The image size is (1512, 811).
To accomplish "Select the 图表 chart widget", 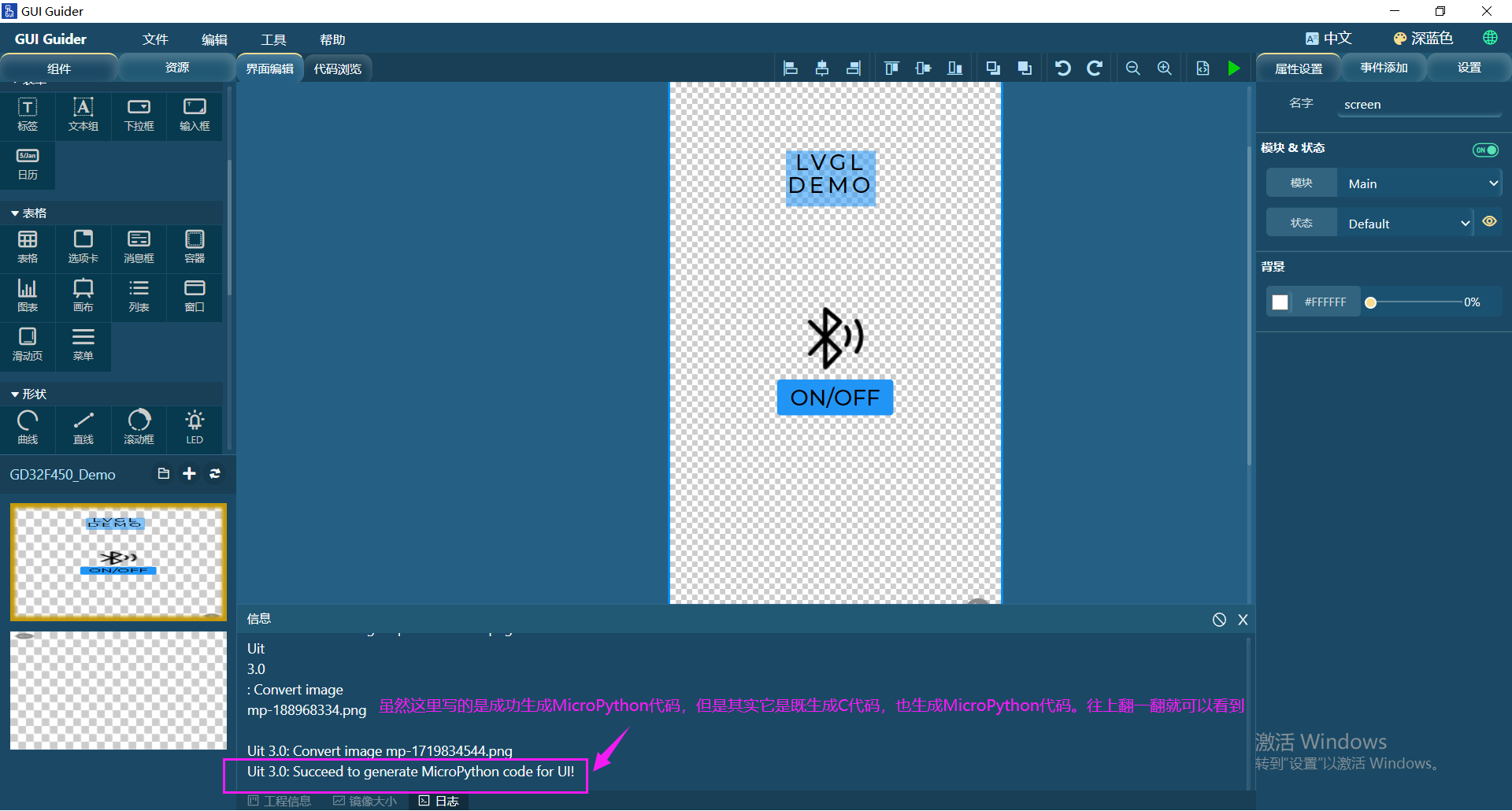I will [x=28, y=296].
